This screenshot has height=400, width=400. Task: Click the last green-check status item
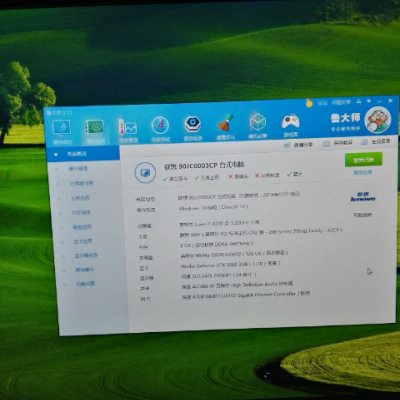tap(295, 174)
